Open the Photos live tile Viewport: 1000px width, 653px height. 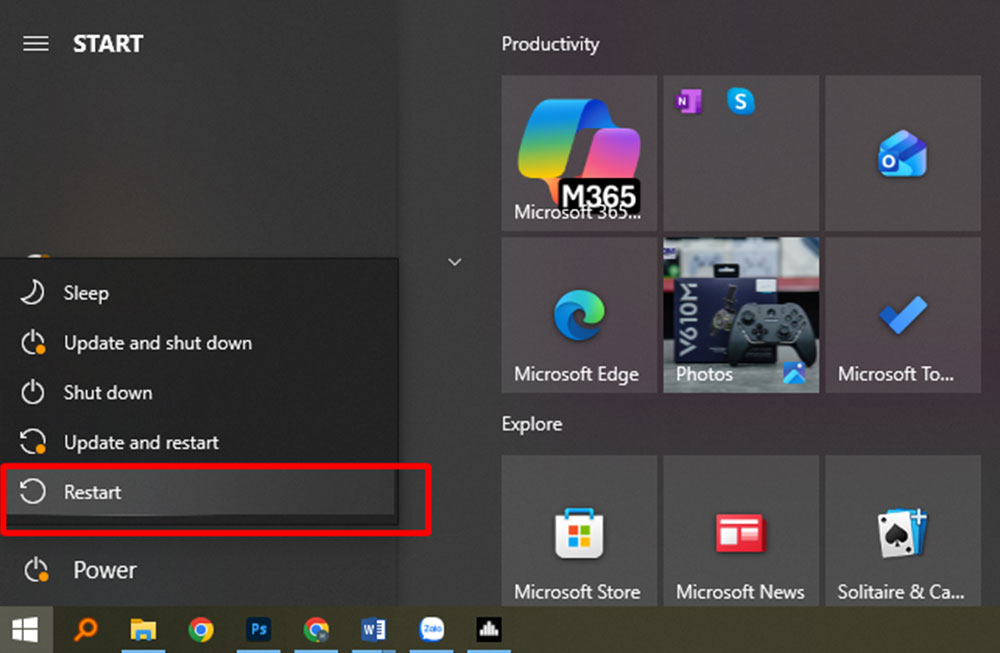click(740, 315)
